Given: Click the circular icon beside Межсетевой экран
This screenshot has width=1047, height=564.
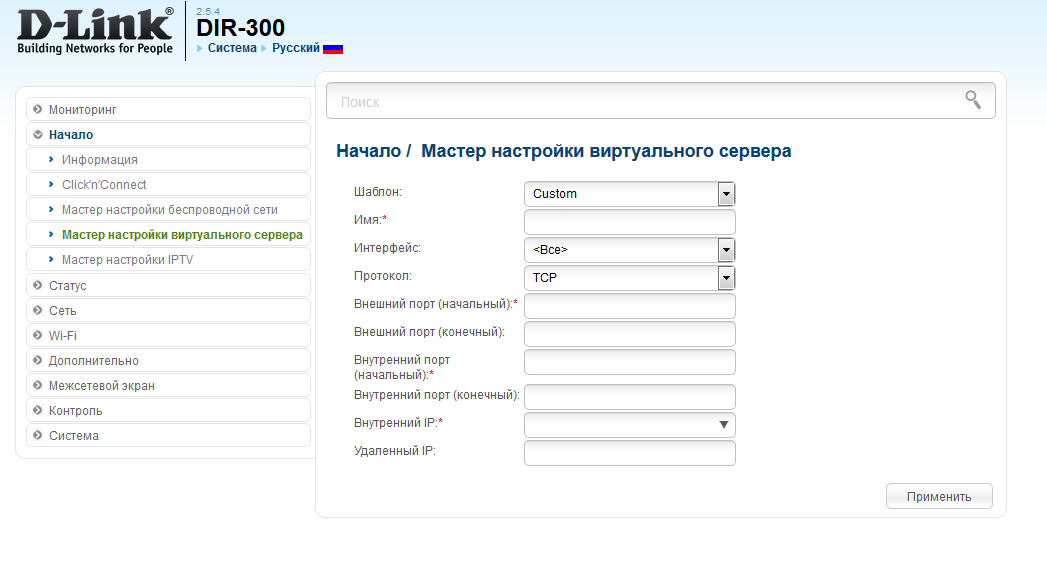Looking at the screenshot, I should [x=38, y=385].
